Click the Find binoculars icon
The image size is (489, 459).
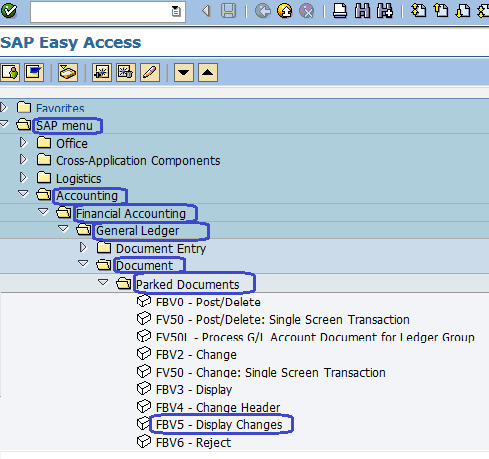(x=363, y=11)
